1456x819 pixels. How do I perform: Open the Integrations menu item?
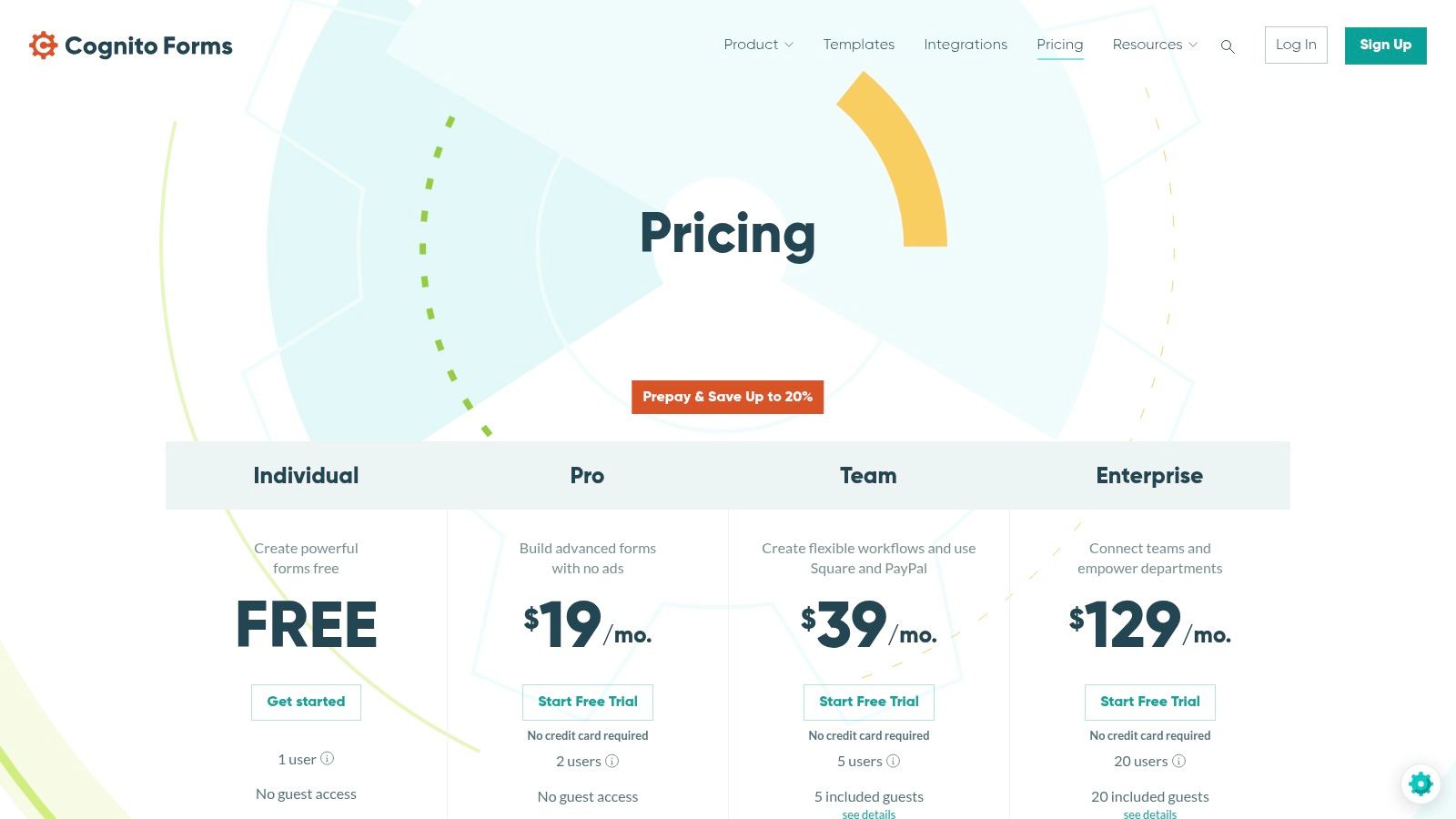pyautogui.click(x=966, y=45)
